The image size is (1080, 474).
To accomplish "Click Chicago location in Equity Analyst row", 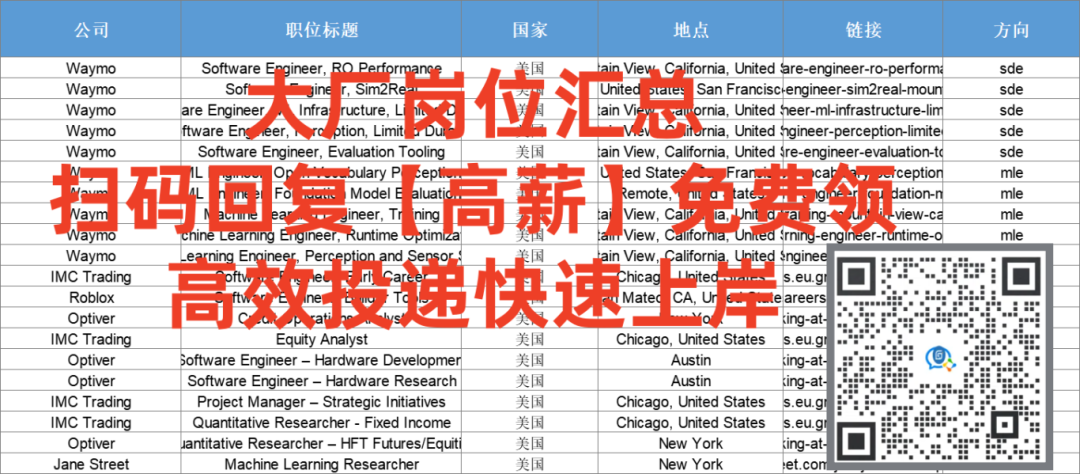I will 691,339.
